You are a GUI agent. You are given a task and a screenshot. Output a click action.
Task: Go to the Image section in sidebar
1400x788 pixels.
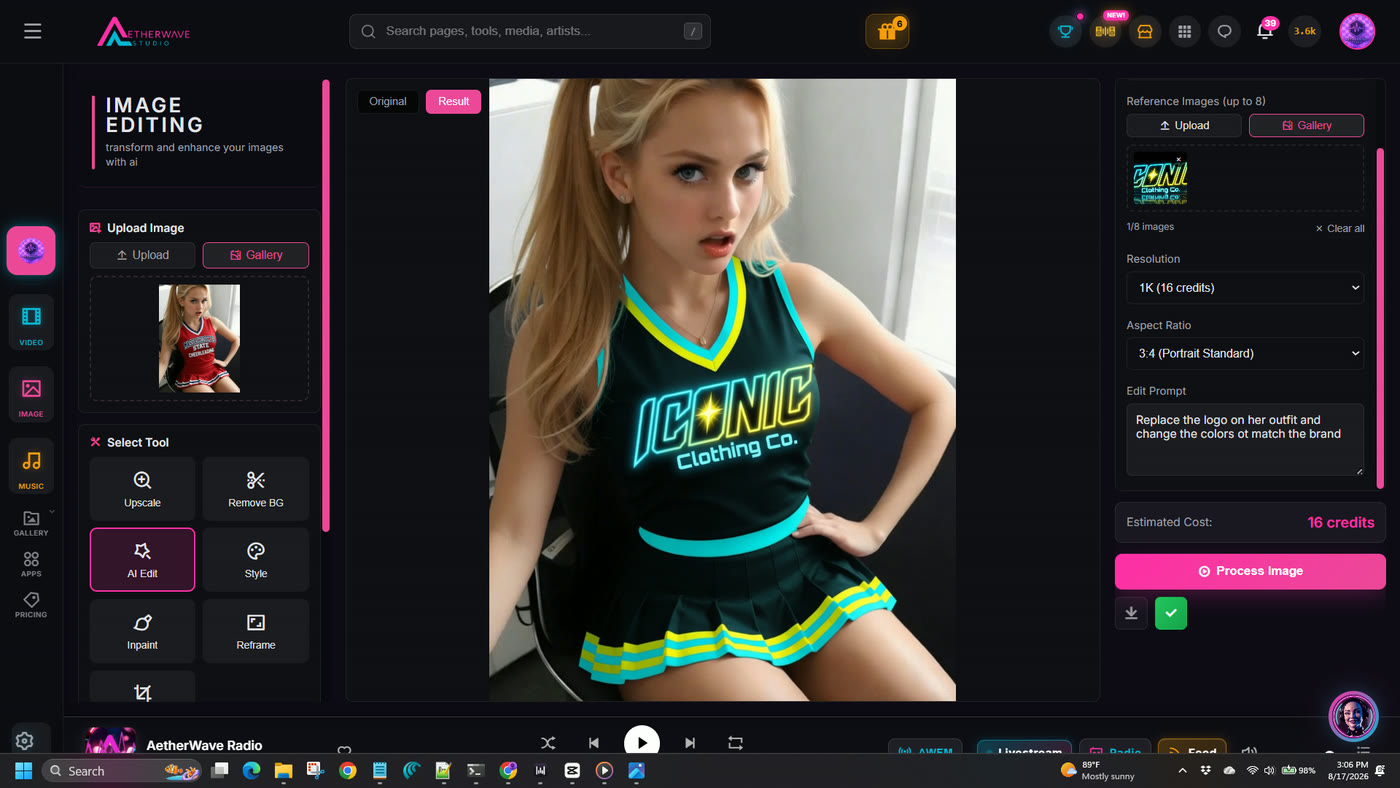click(31, 394)
